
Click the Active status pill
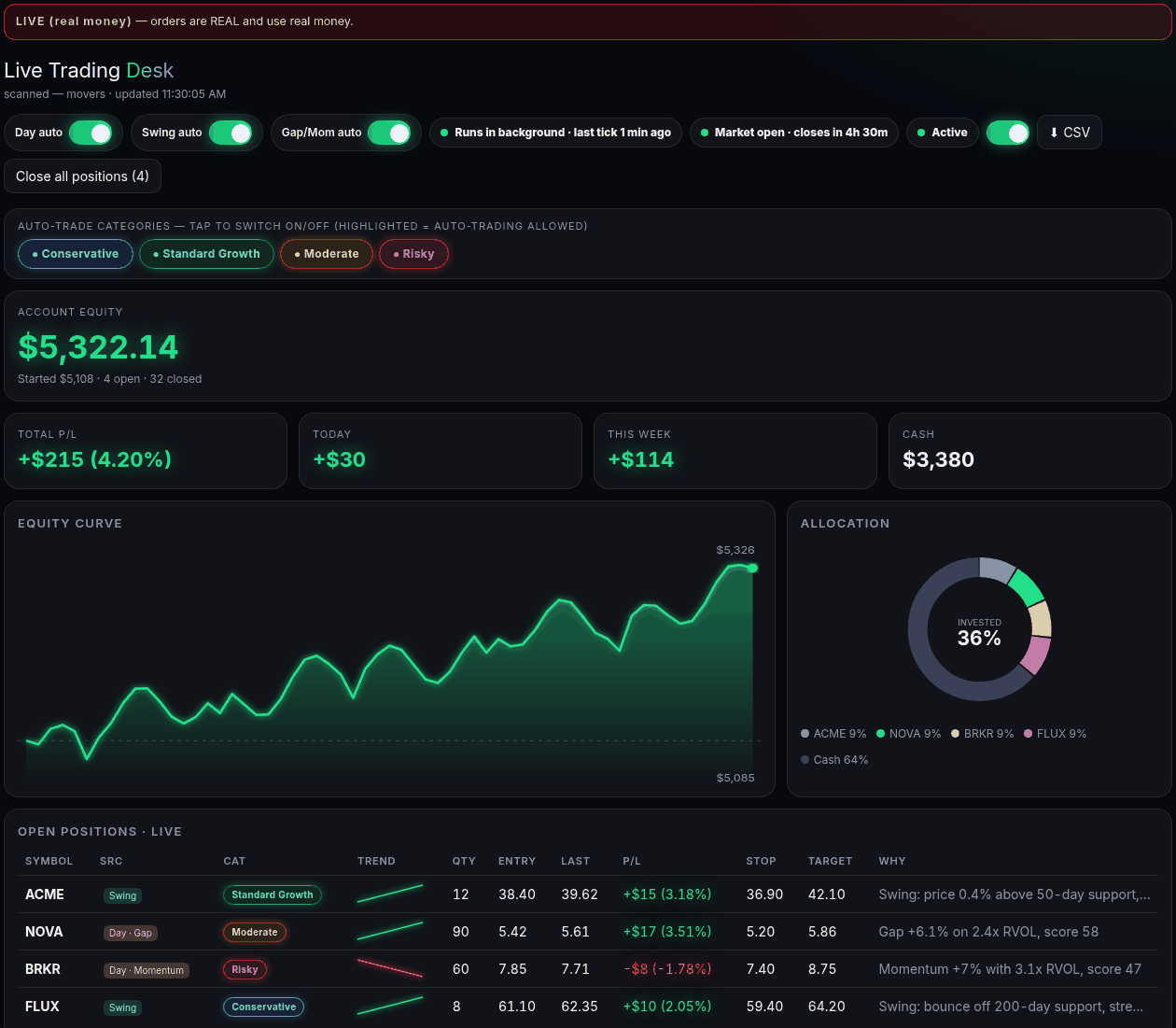click(943, 133)
